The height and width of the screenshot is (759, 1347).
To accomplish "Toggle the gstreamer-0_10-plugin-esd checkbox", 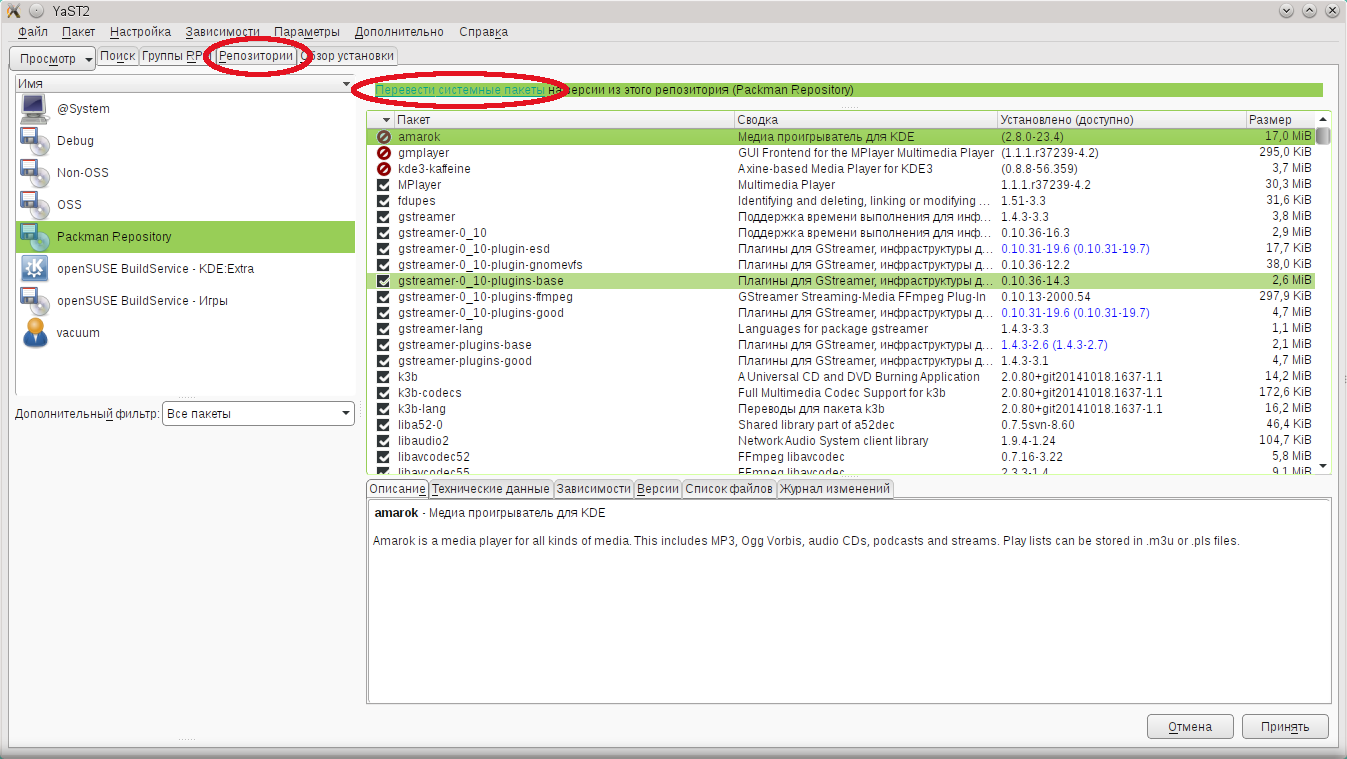I will click(x=383, y=249).
